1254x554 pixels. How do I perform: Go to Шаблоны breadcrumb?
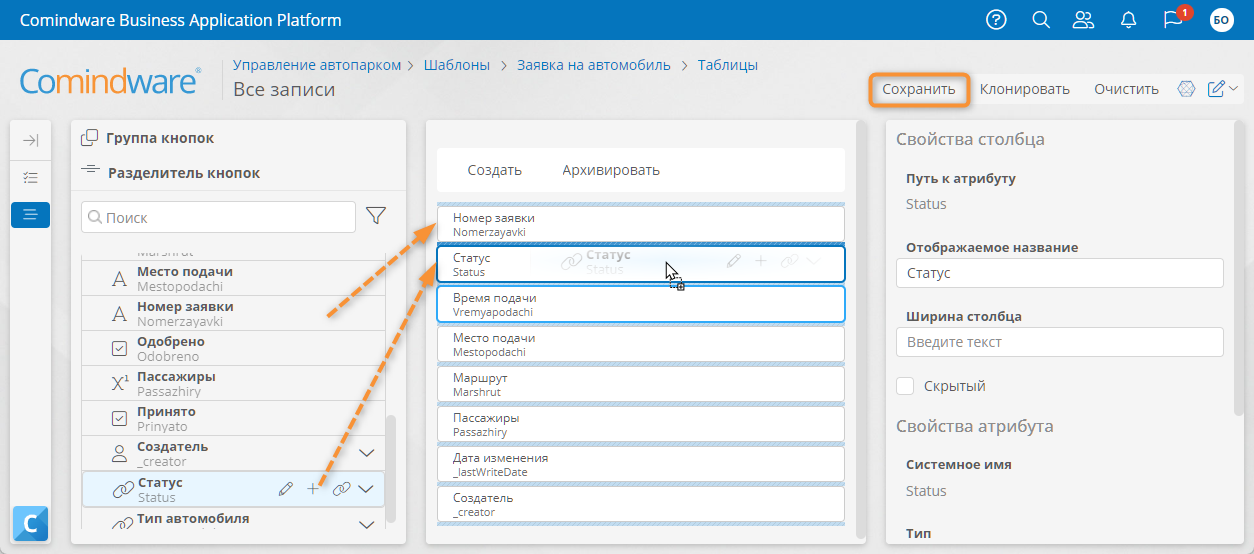tap(457, 65)
